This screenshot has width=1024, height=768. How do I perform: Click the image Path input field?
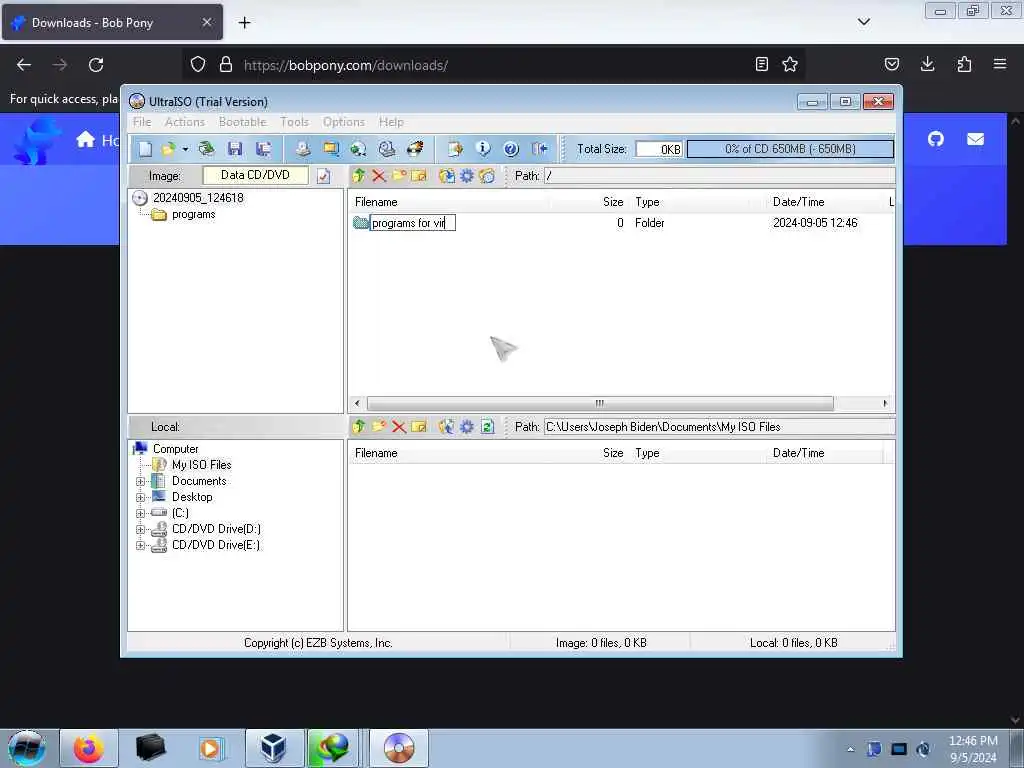click(x=719, y=176)
